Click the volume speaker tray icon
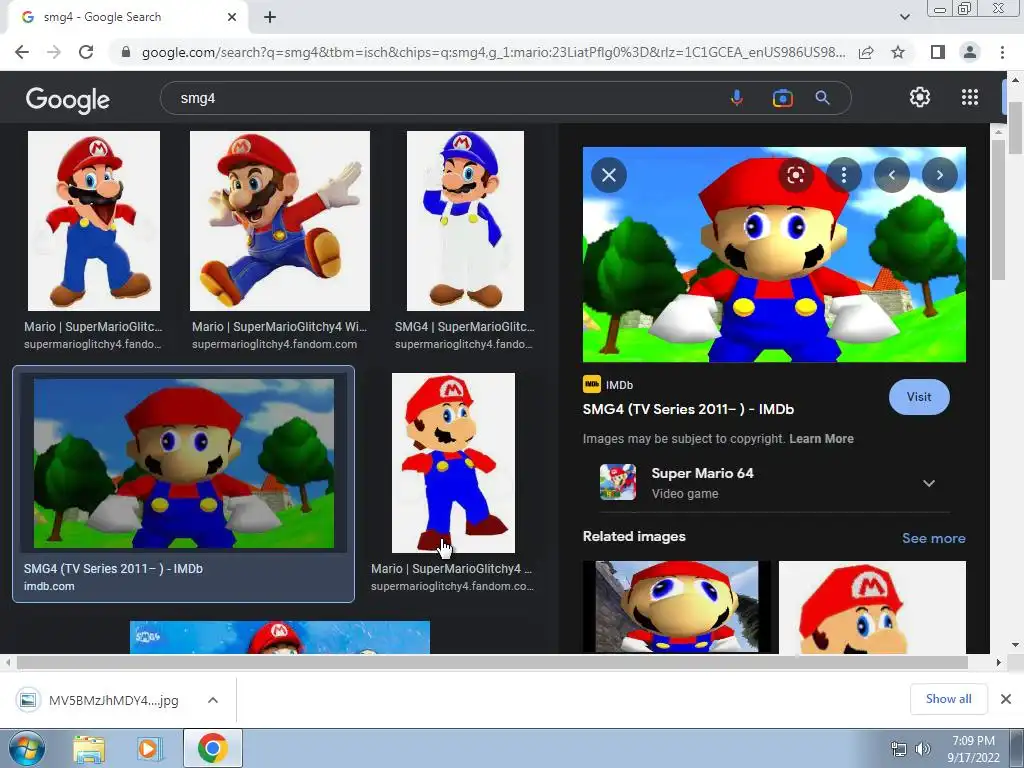 tap(923, 749)
